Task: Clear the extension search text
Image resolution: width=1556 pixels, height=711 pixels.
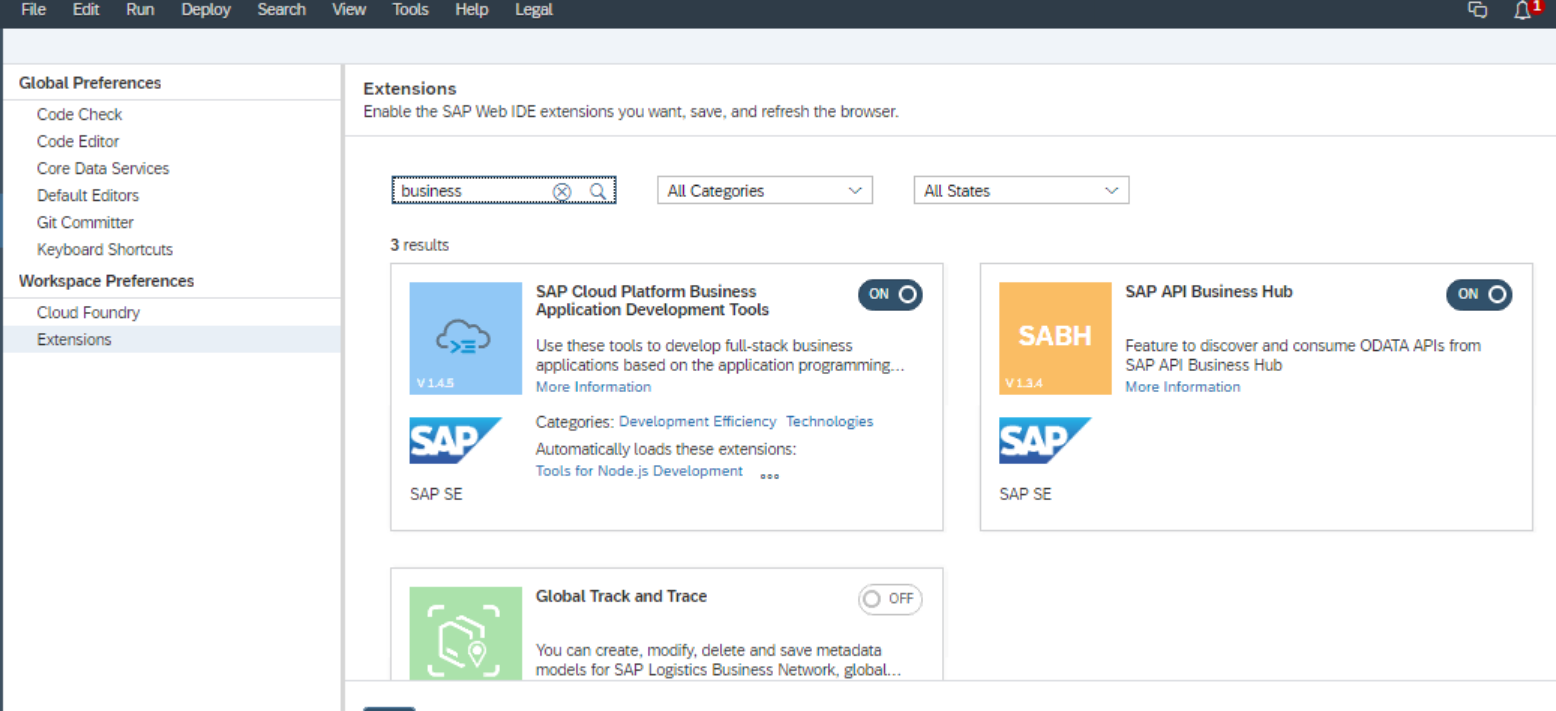Action: click(562, 191)
